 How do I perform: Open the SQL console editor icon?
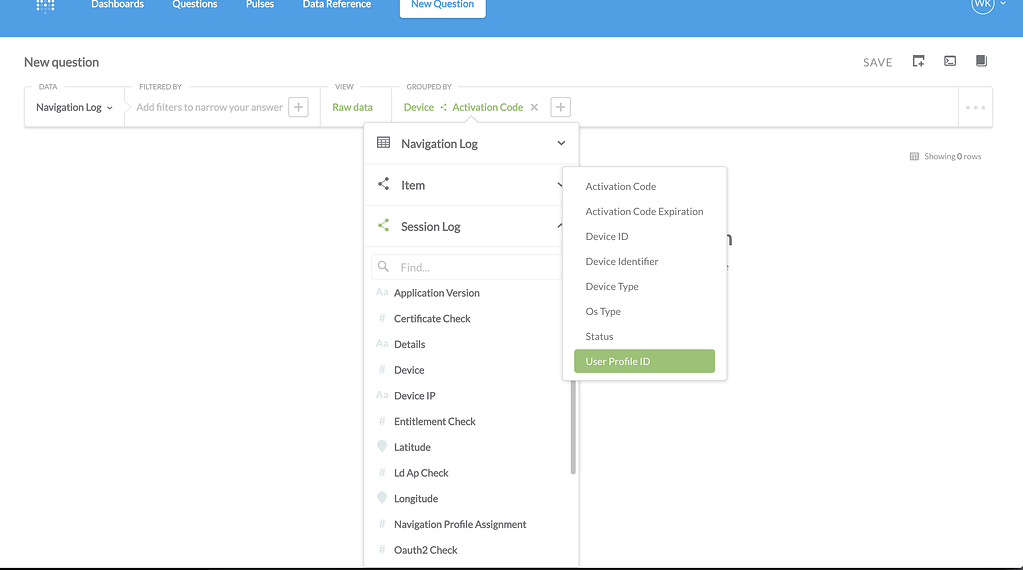point(950,61)
